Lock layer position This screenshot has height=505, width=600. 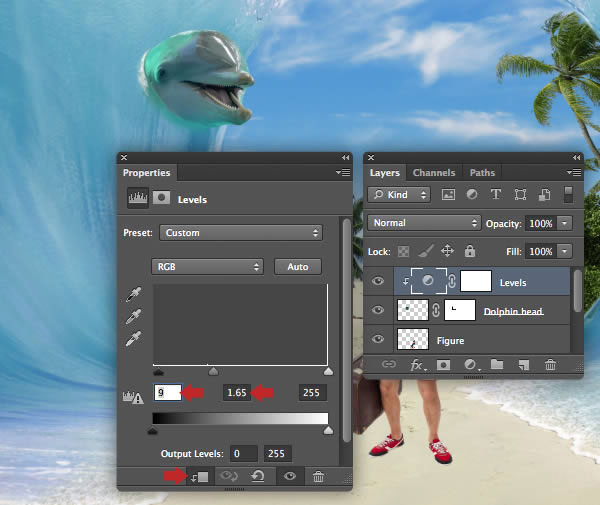coord(447,251)
